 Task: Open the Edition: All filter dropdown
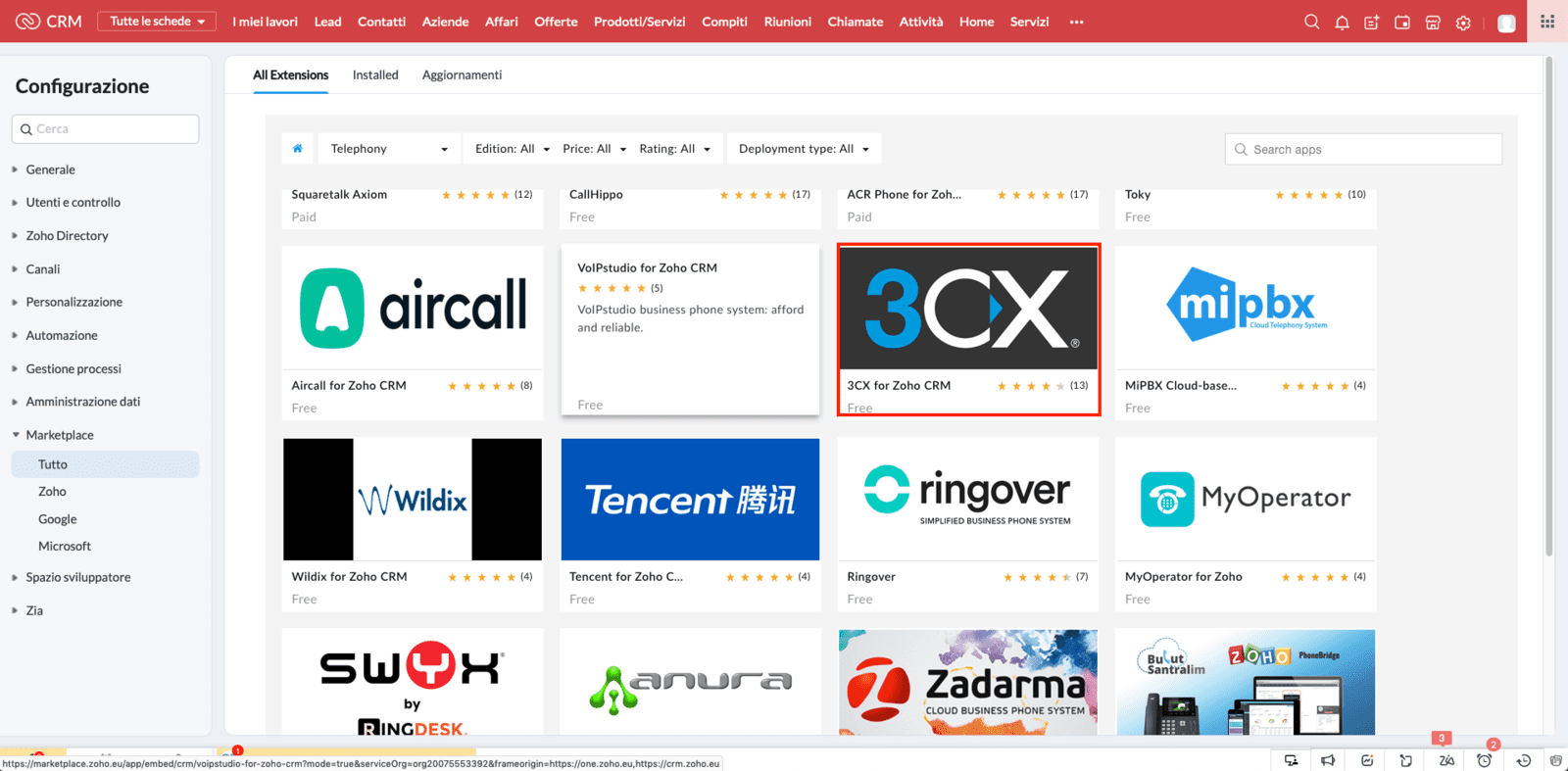coord(513,149)
